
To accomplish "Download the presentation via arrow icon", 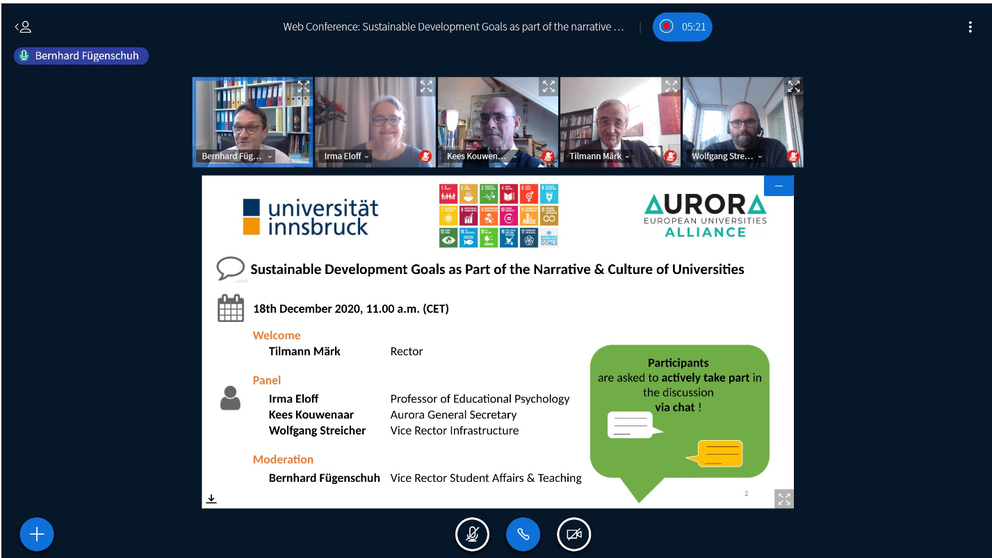I will 212,498.
